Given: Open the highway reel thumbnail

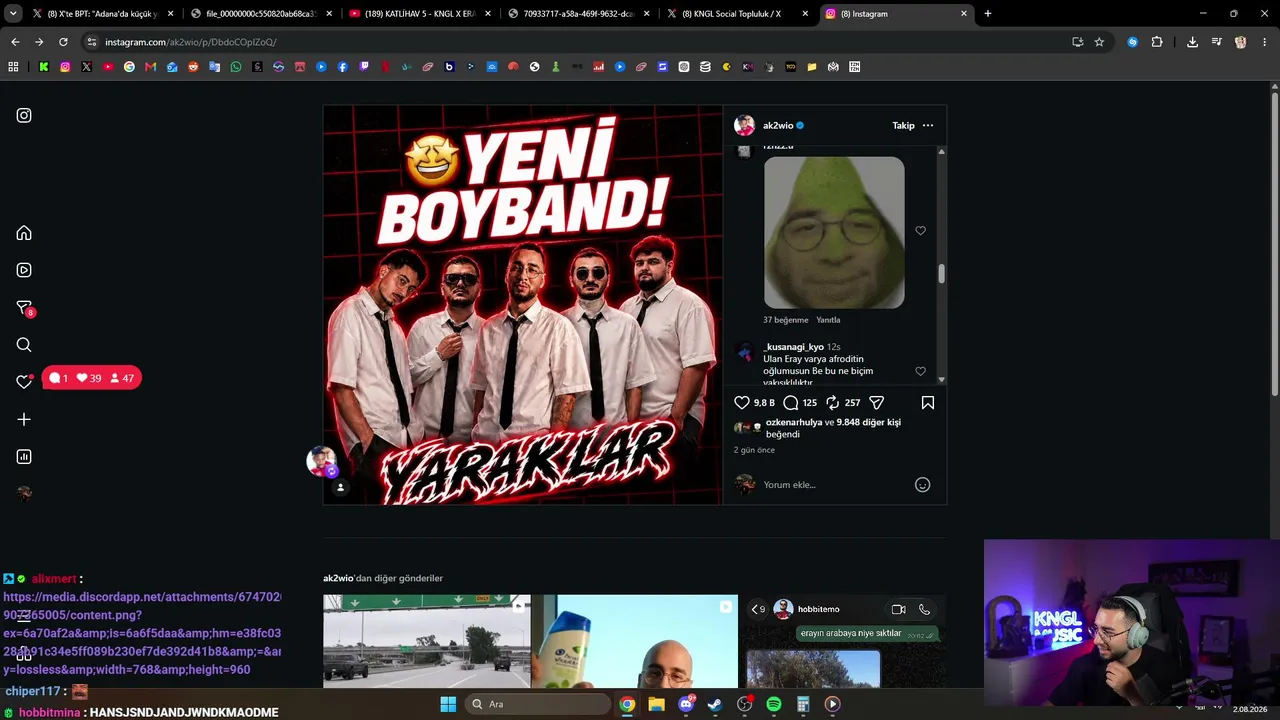Looking at the screenshot, I should point(427,641).
